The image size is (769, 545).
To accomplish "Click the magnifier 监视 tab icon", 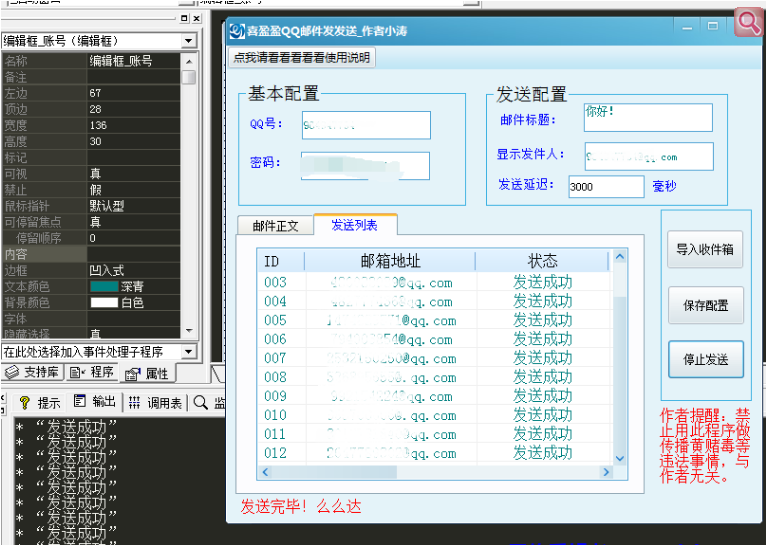I will tap(200, 403).
